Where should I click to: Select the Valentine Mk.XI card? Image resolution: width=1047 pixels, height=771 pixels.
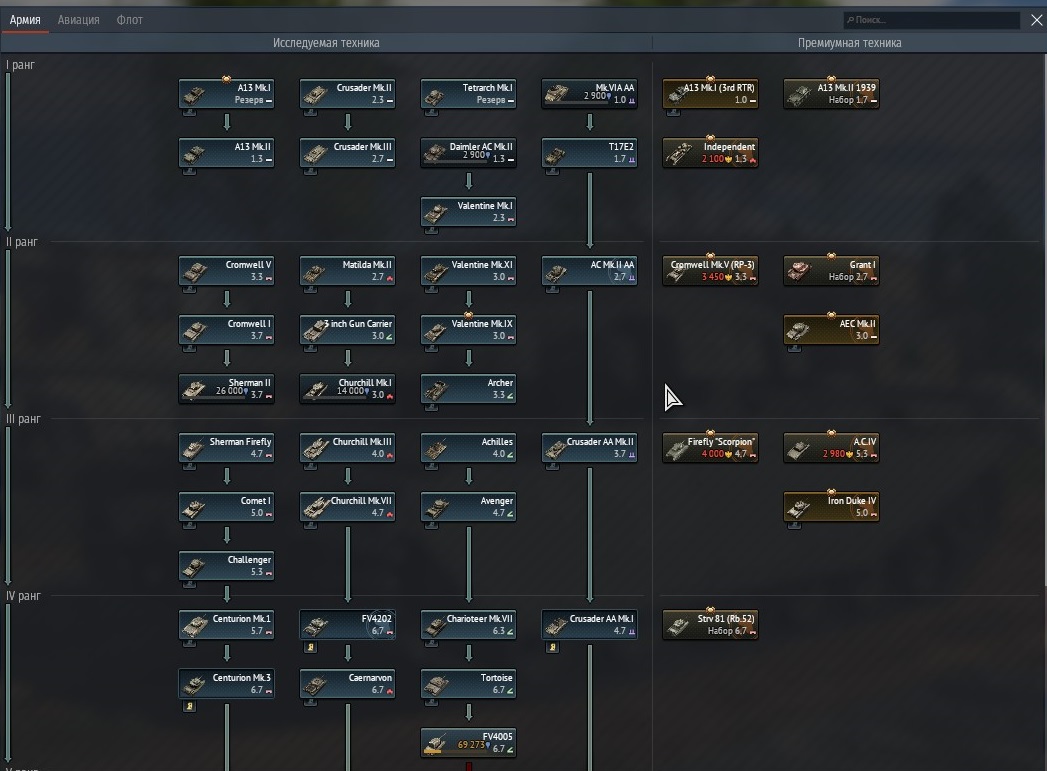pos(468,271)
